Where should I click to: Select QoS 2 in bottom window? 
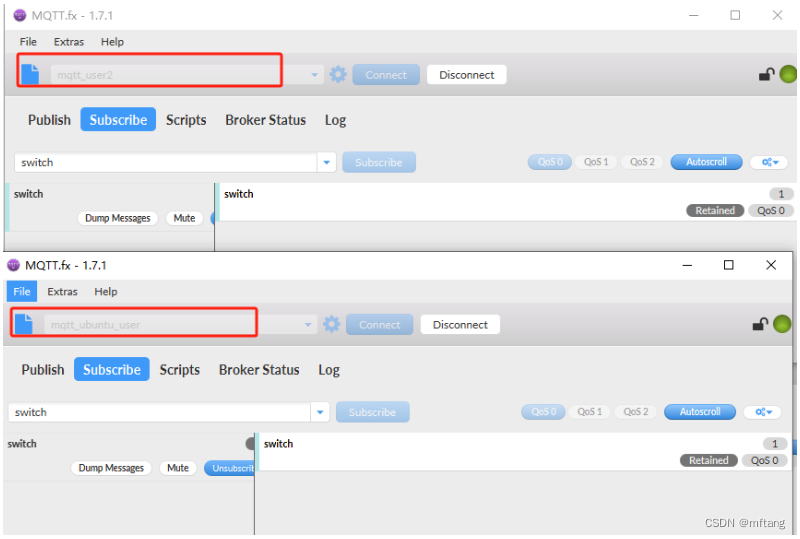point(635,412)
